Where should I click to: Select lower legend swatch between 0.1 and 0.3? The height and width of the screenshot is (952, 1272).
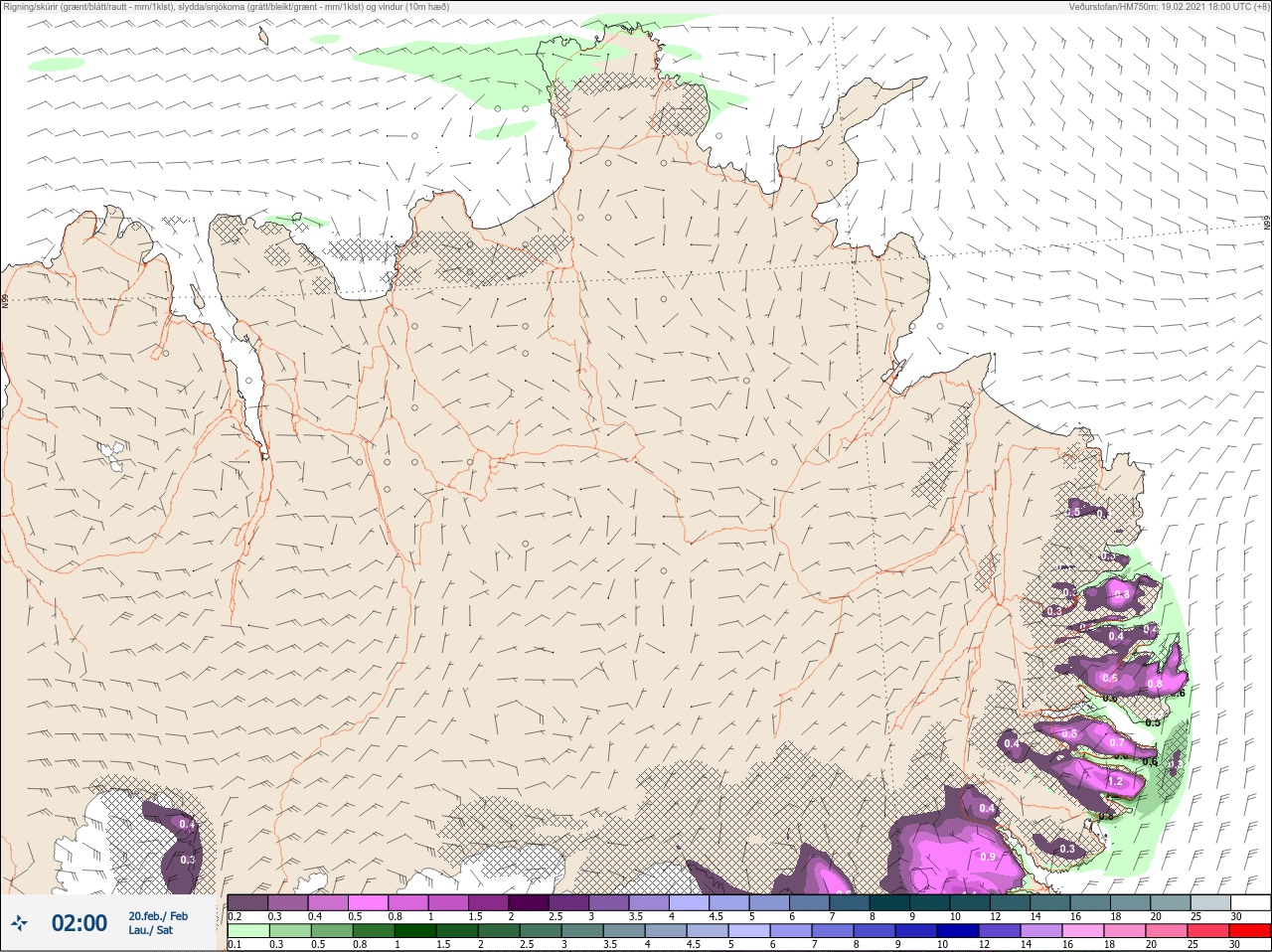click(x=248, y=931)
